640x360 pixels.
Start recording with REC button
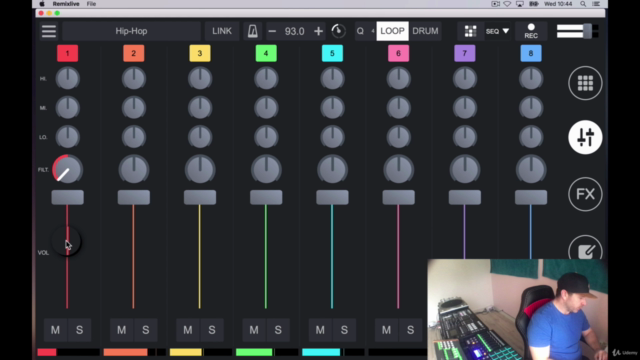[x=531, y=31]
